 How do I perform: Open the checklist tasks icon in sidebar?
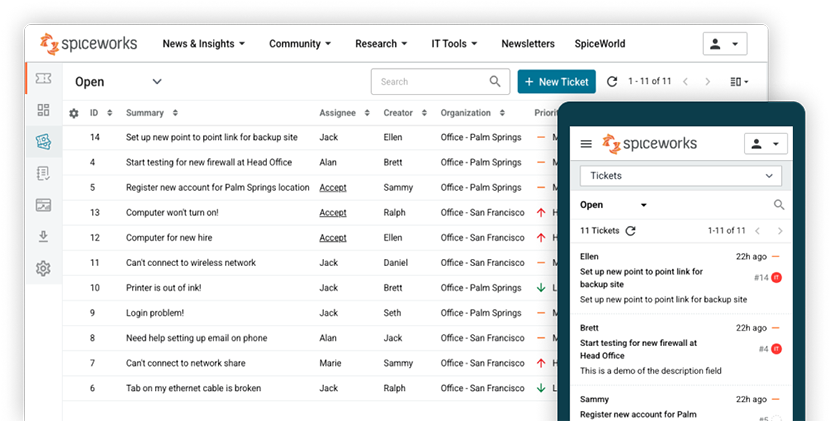point(43,173)
